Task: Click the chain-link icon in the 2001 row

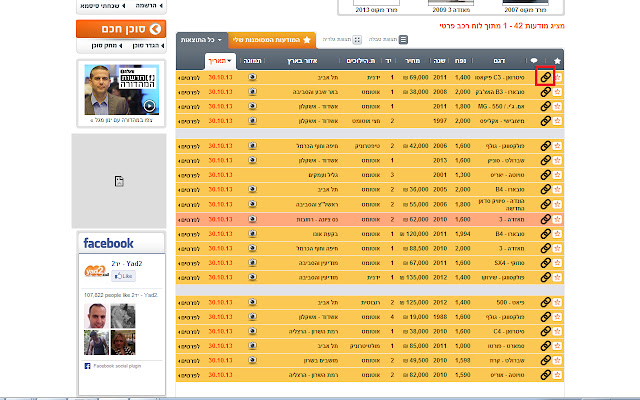Action: coord(546,175)
